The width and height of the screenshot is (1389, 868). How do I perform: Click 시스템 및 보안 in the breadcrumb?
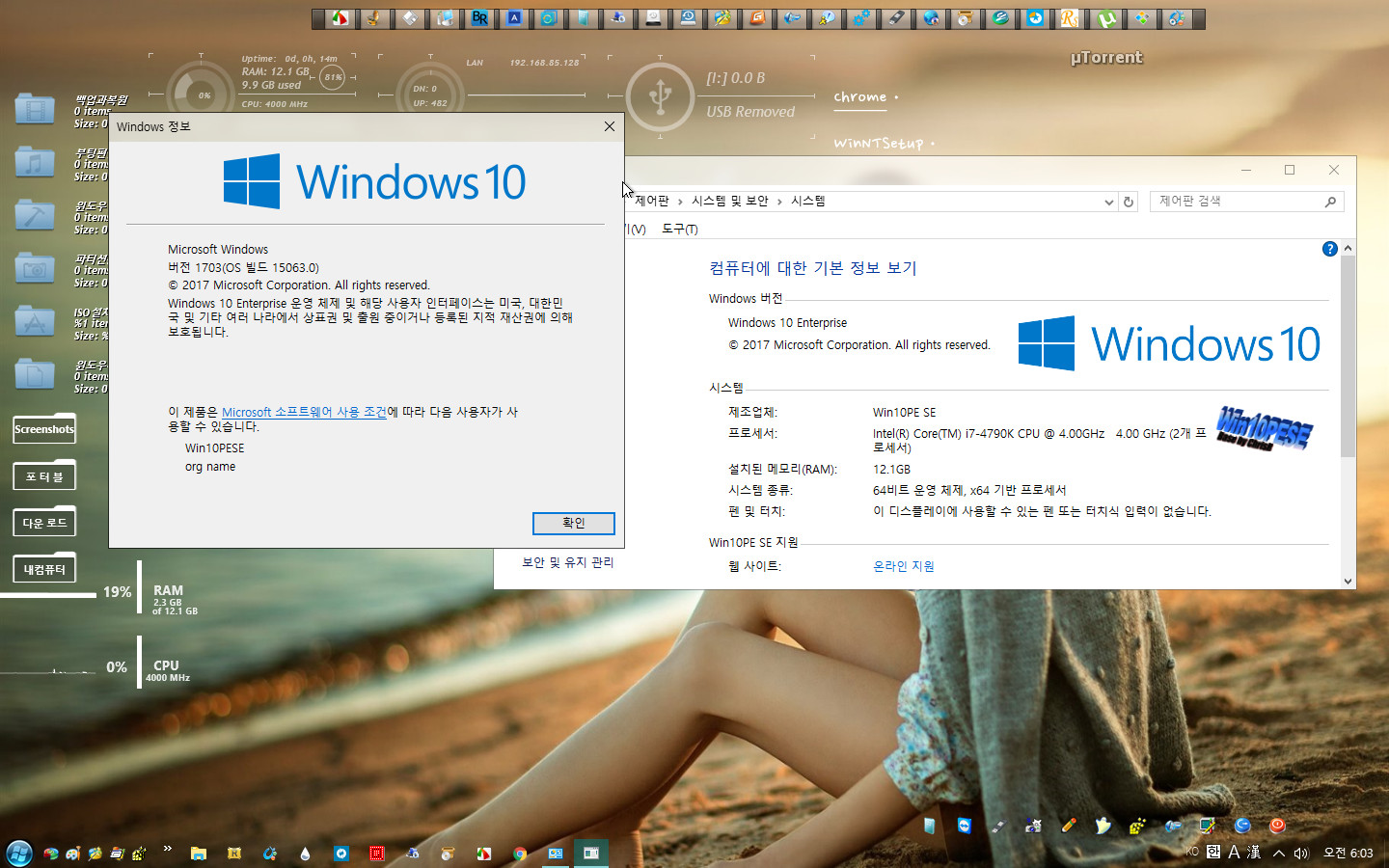pos(729,201)
